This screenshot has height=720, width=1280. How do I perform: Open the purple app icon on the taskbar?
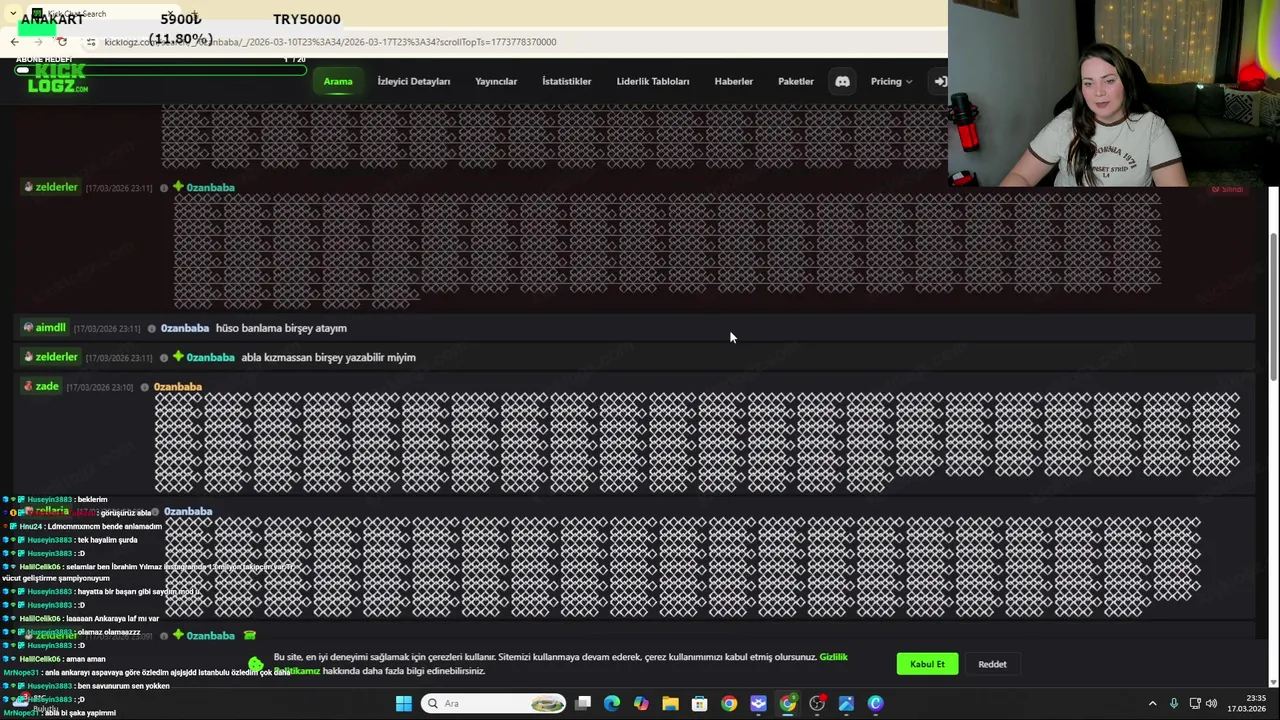coord(758,704)
